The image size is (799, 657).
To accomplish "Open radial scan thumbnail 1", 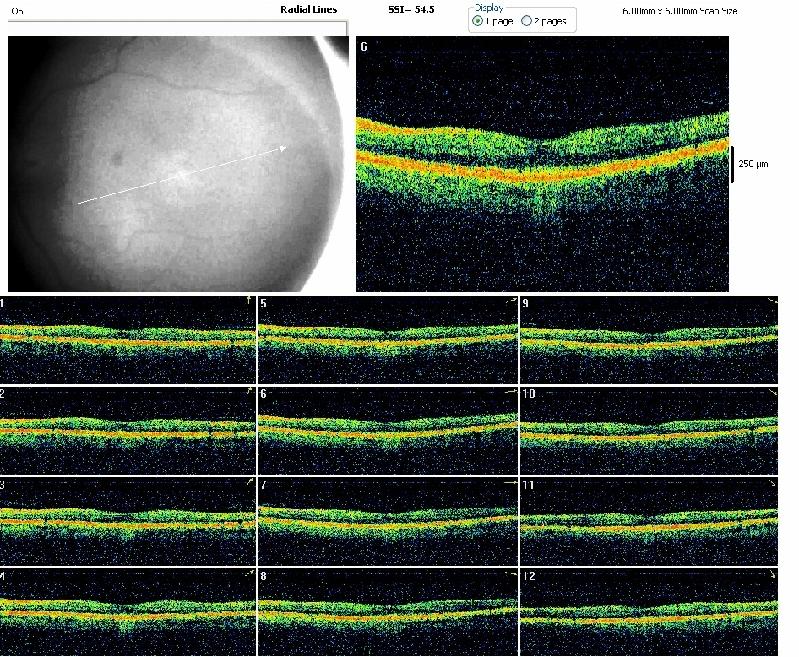I will click(x=128, y=339).
